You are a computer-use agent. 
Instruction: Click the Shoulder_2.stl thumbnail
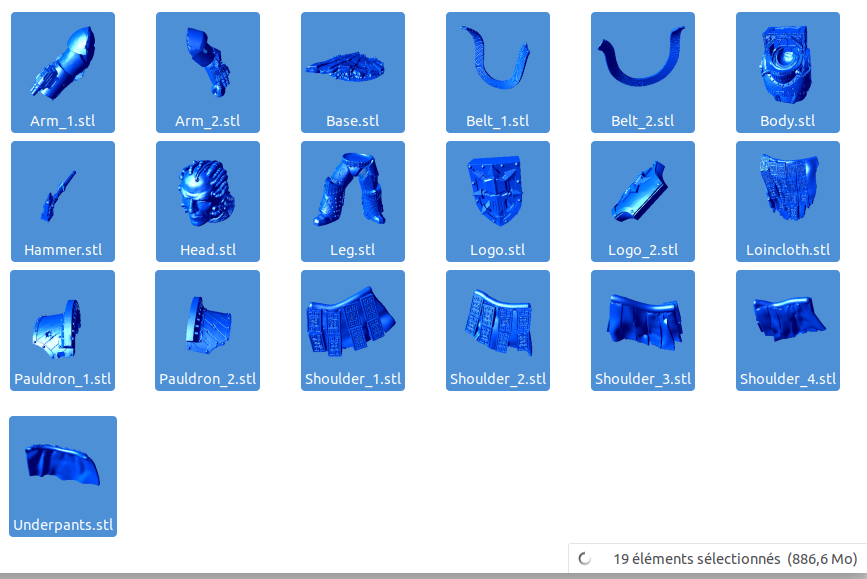(499, 321)
